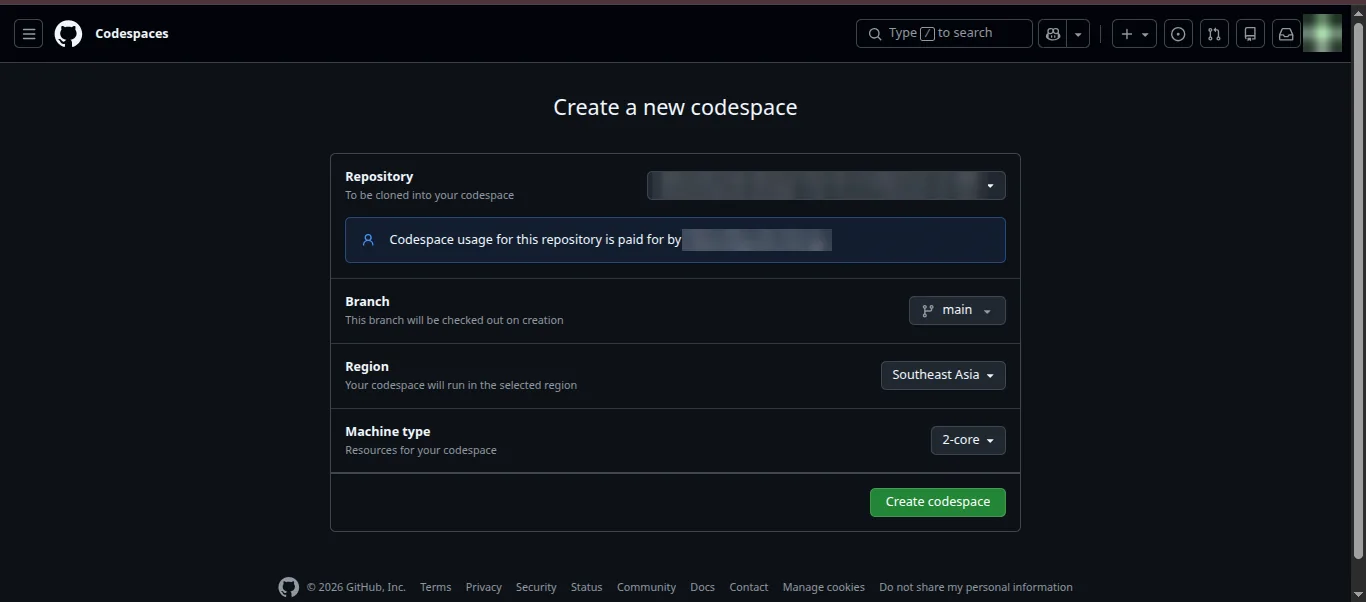Expand the Copilot dropdown arrow
The width and height of the screenshot is (1366, 602).
1078,34
